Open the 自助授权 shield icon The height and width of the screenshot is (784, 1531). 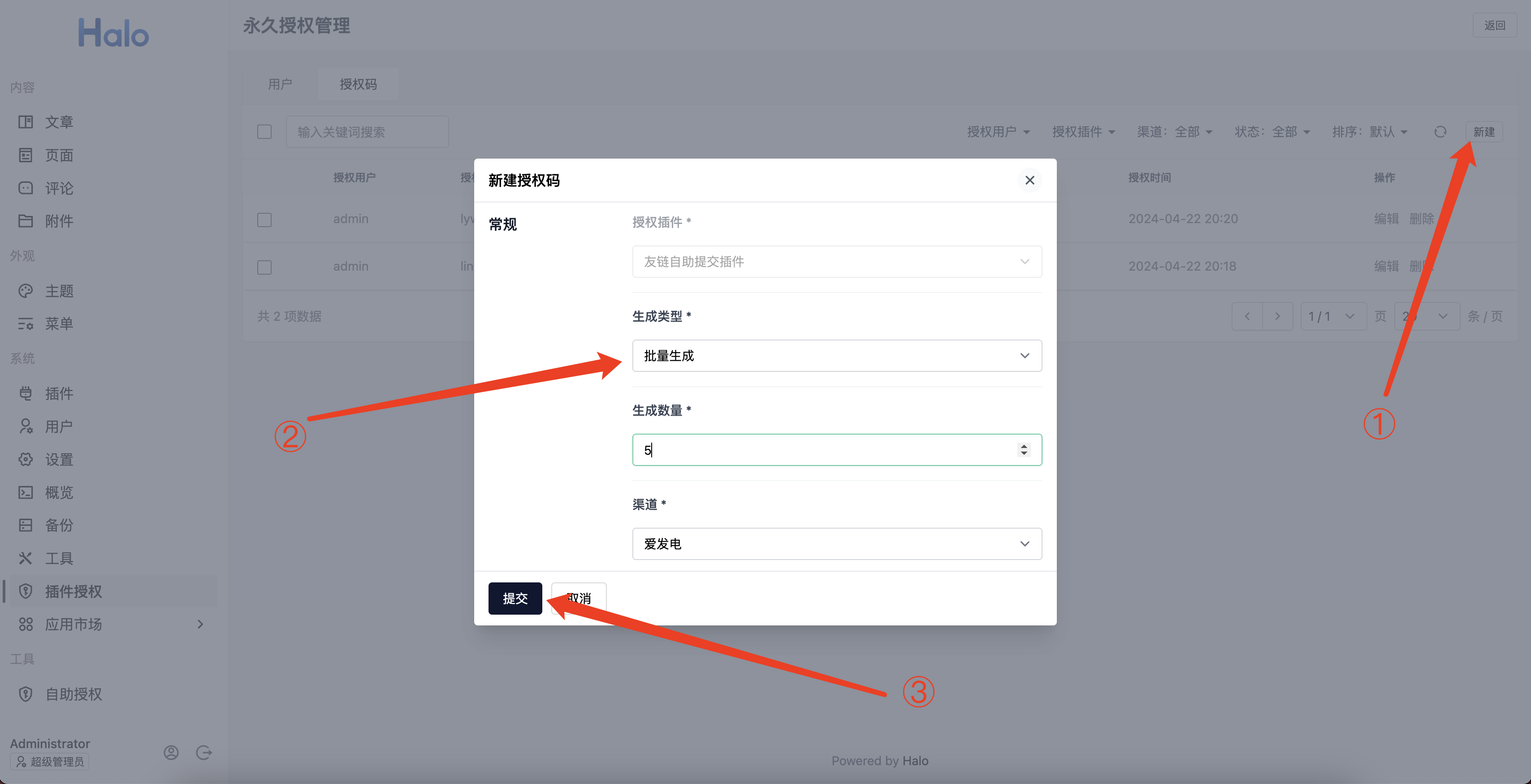[26, 694]
